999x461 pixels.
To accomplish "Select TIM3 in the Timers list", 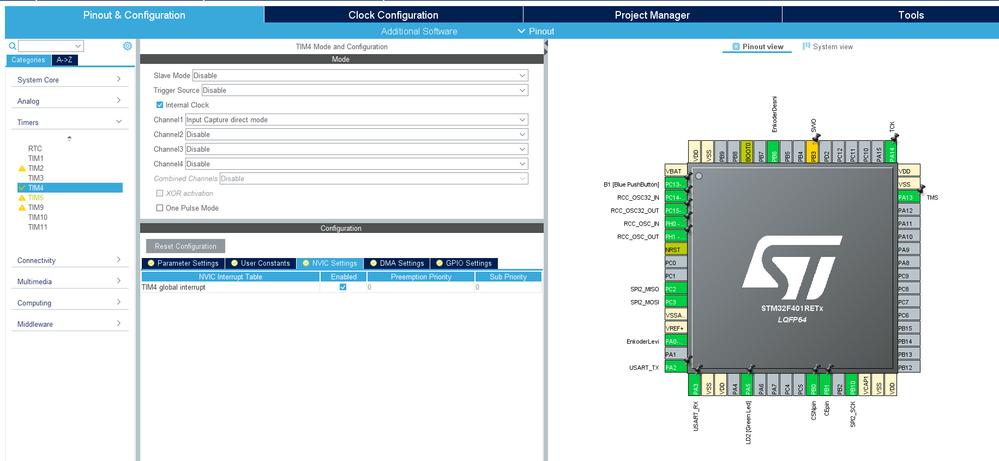I will [36, 178].
